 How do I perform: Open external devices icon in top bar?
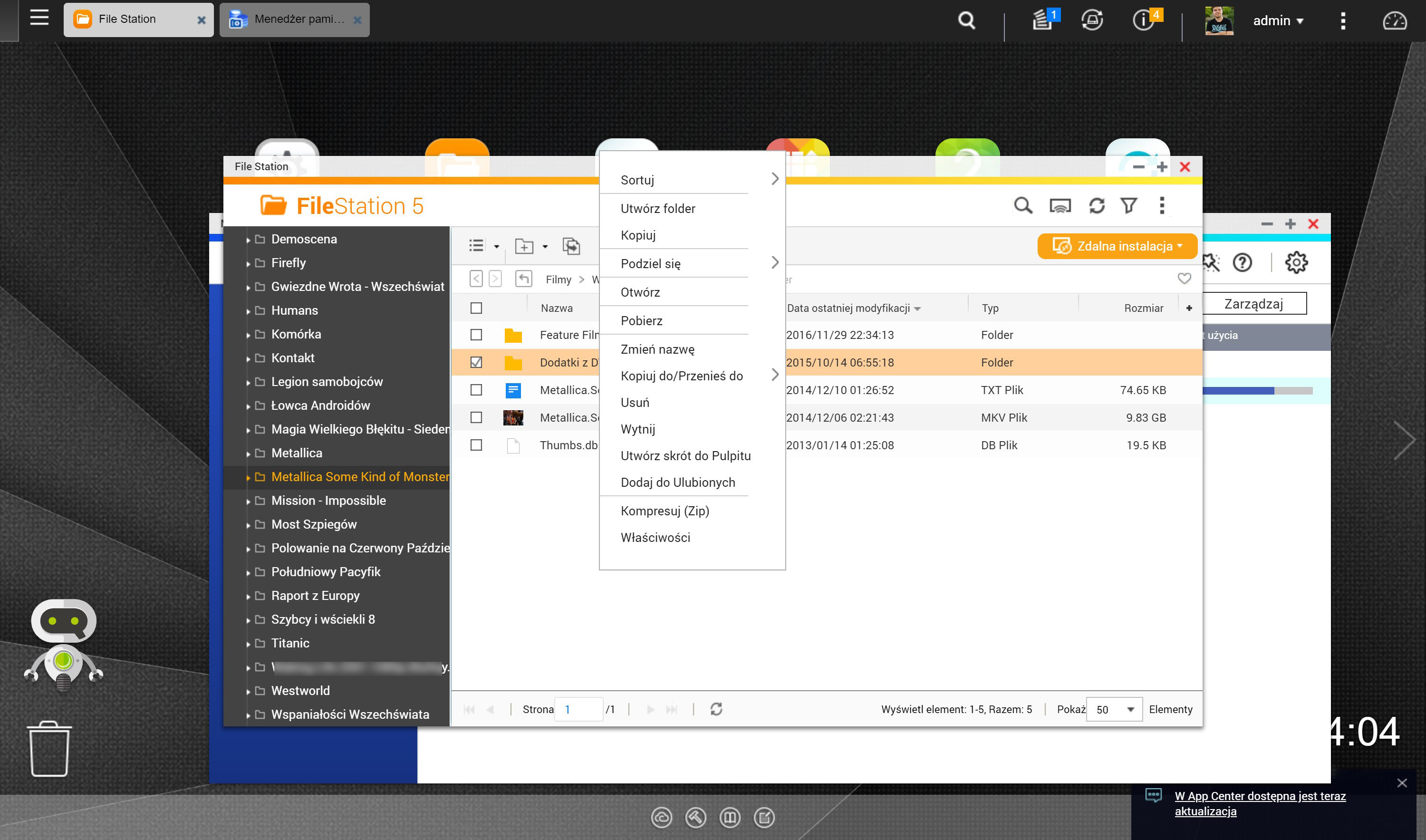(1091, 20)
